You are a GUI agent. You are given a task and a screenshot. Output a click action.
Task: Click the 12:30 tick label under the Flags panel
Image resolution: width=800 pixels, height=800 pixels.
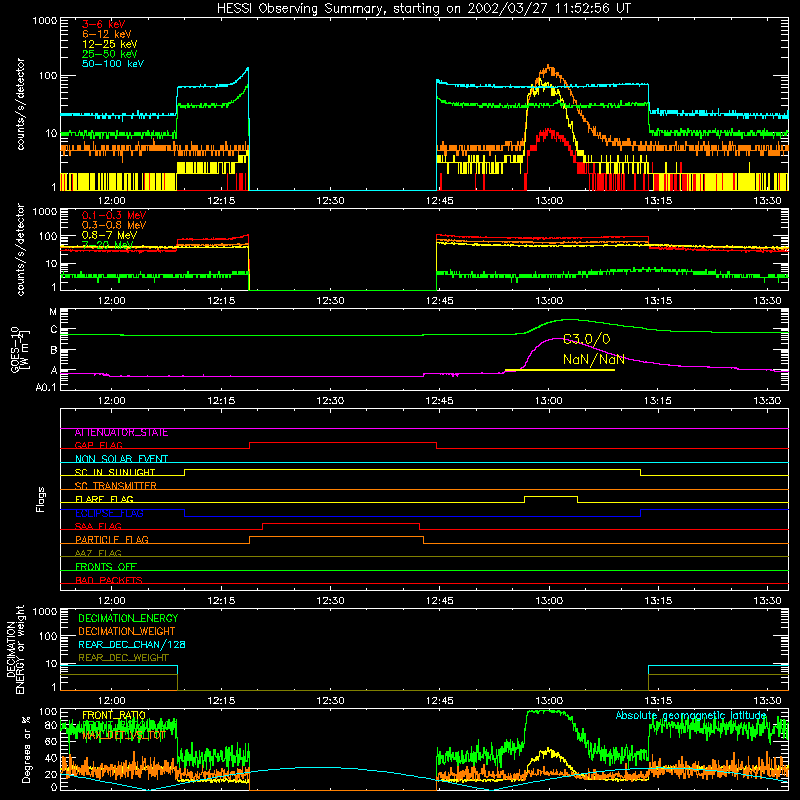click(330, 601)
